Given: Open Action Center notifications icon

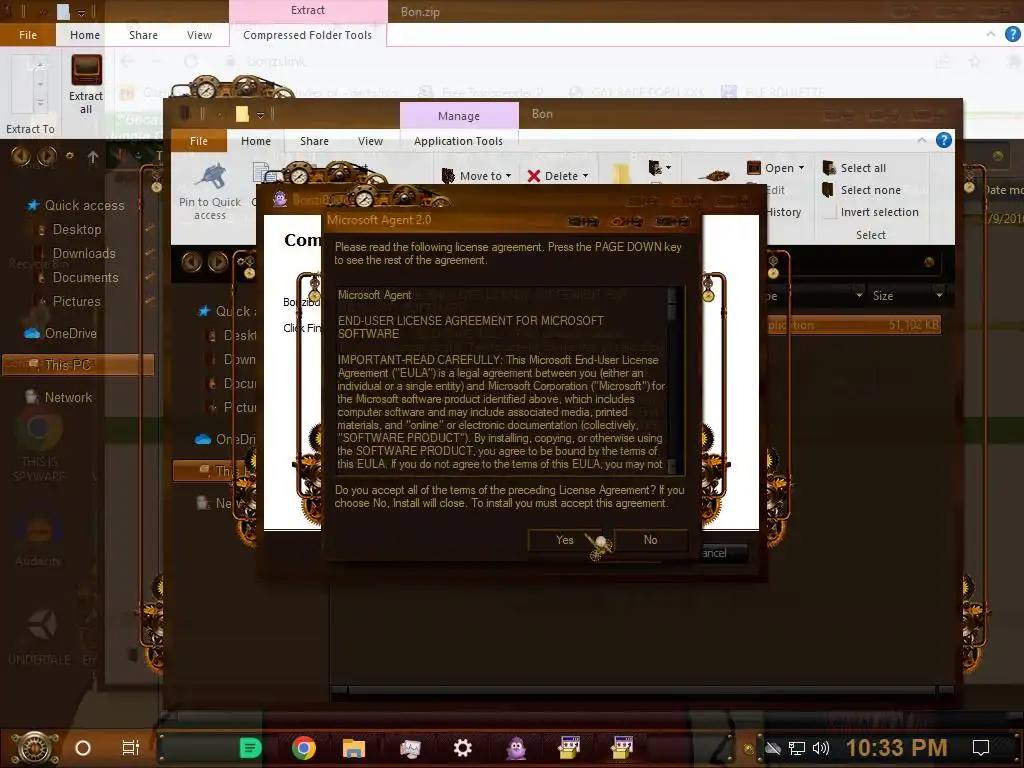Looking at the screenshot, I should point(981,747).
